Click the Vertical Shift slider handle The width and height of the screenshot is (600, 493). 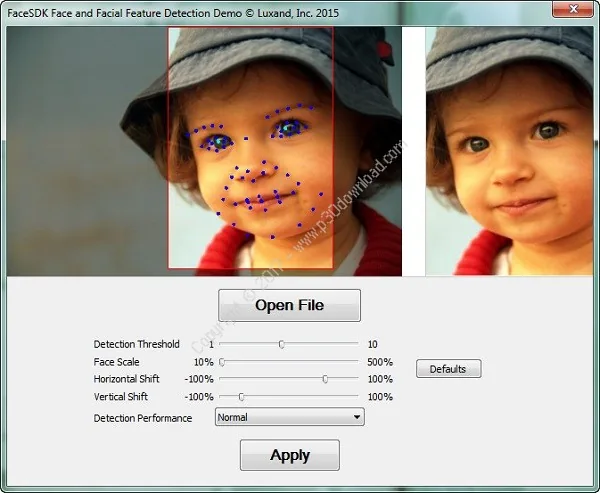tap(241, 397)
